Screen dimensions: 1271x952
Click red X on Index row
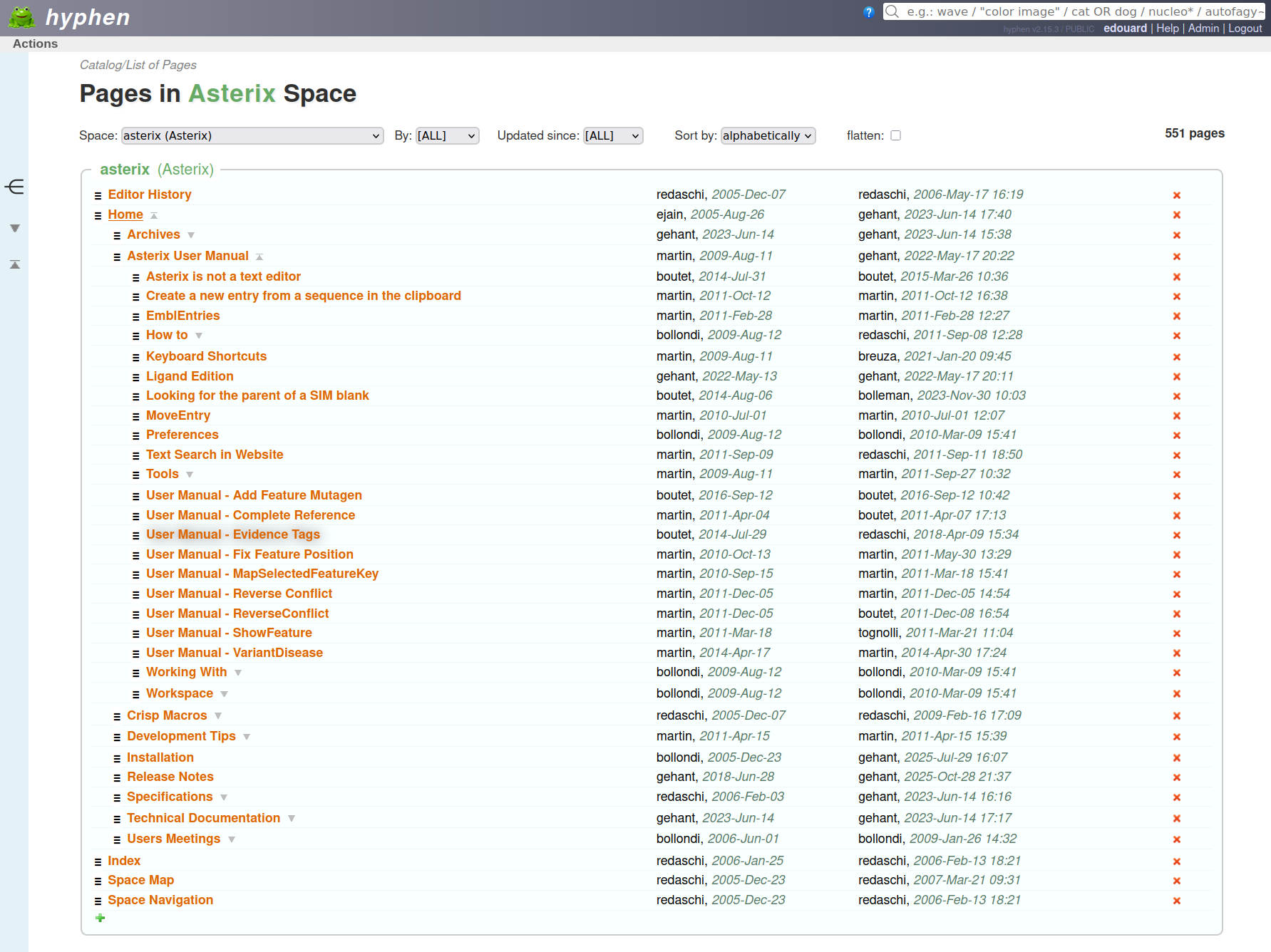(1177, 862)
